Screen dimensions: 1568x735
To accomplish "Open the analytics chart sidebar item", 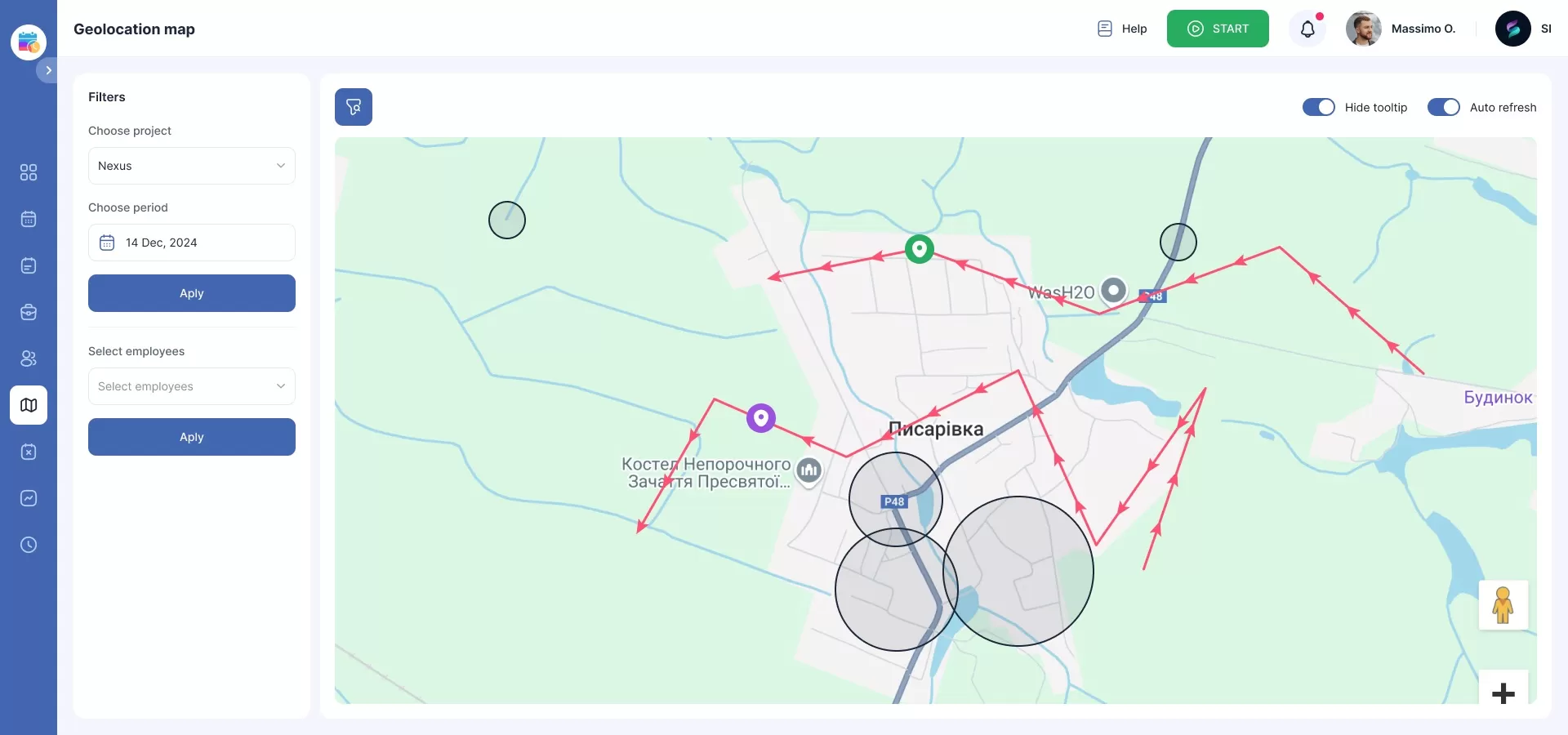I will click(29, 498).
